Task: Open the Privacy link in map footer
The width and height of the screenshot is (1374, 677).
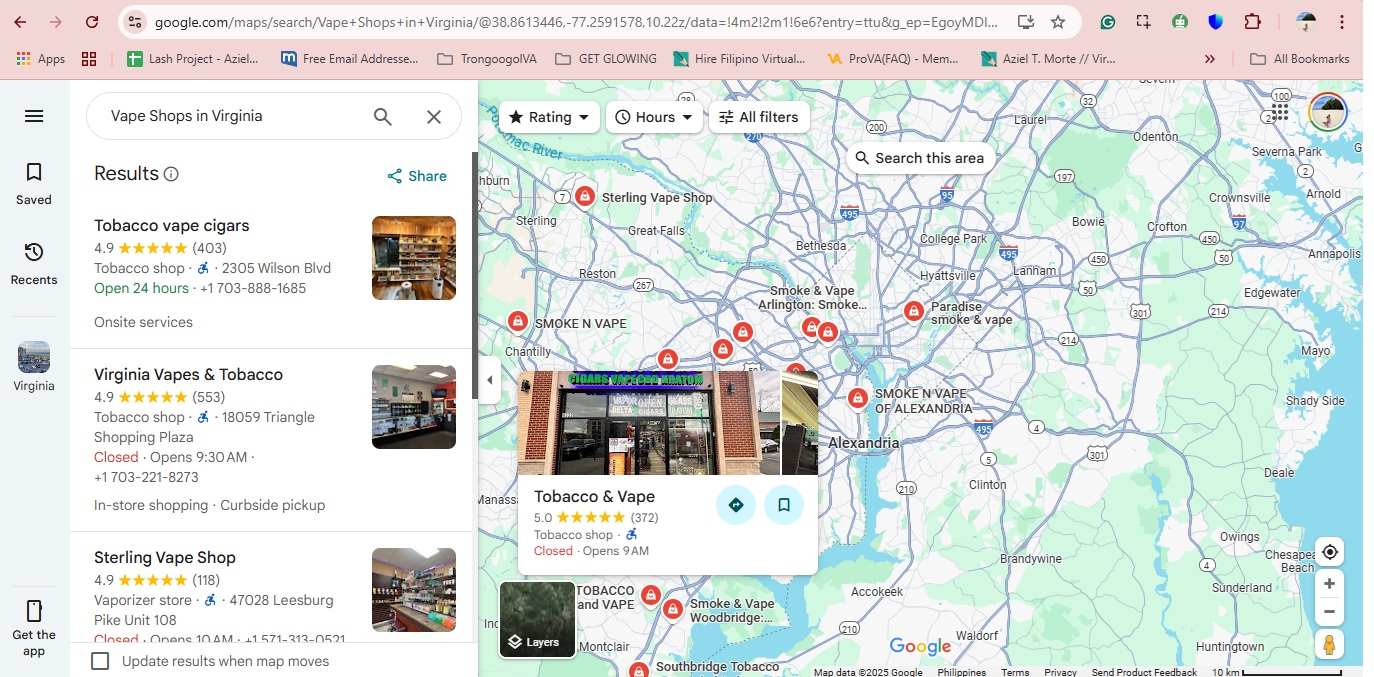Action: point(1060,672)
